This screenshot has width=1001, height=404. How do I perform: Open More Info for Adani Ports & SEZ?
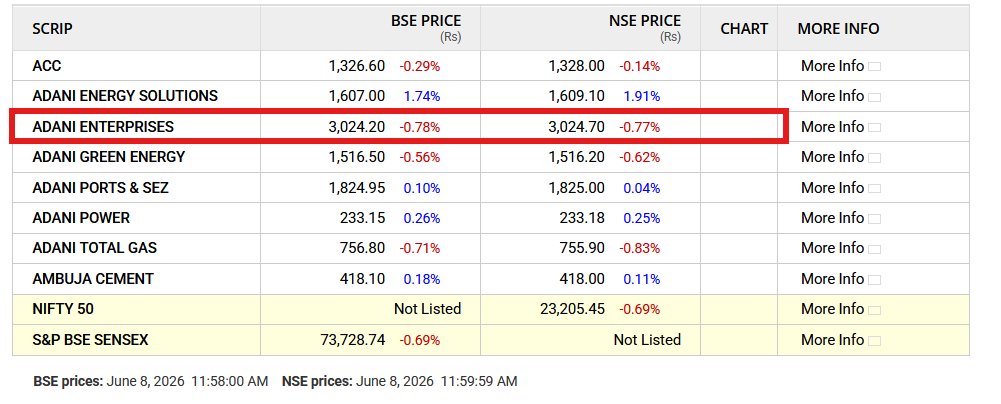click(832, 188)
